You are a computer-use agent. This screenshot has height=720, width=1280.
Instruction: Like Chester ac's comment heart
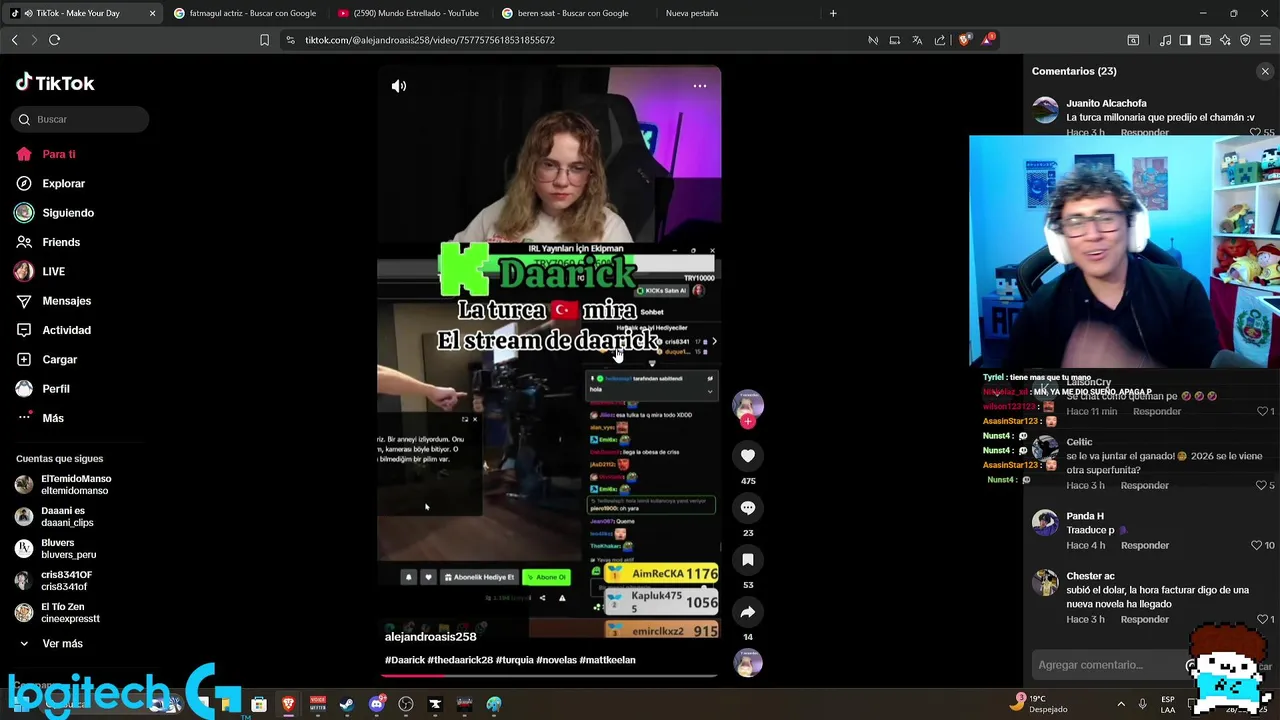1261,620
